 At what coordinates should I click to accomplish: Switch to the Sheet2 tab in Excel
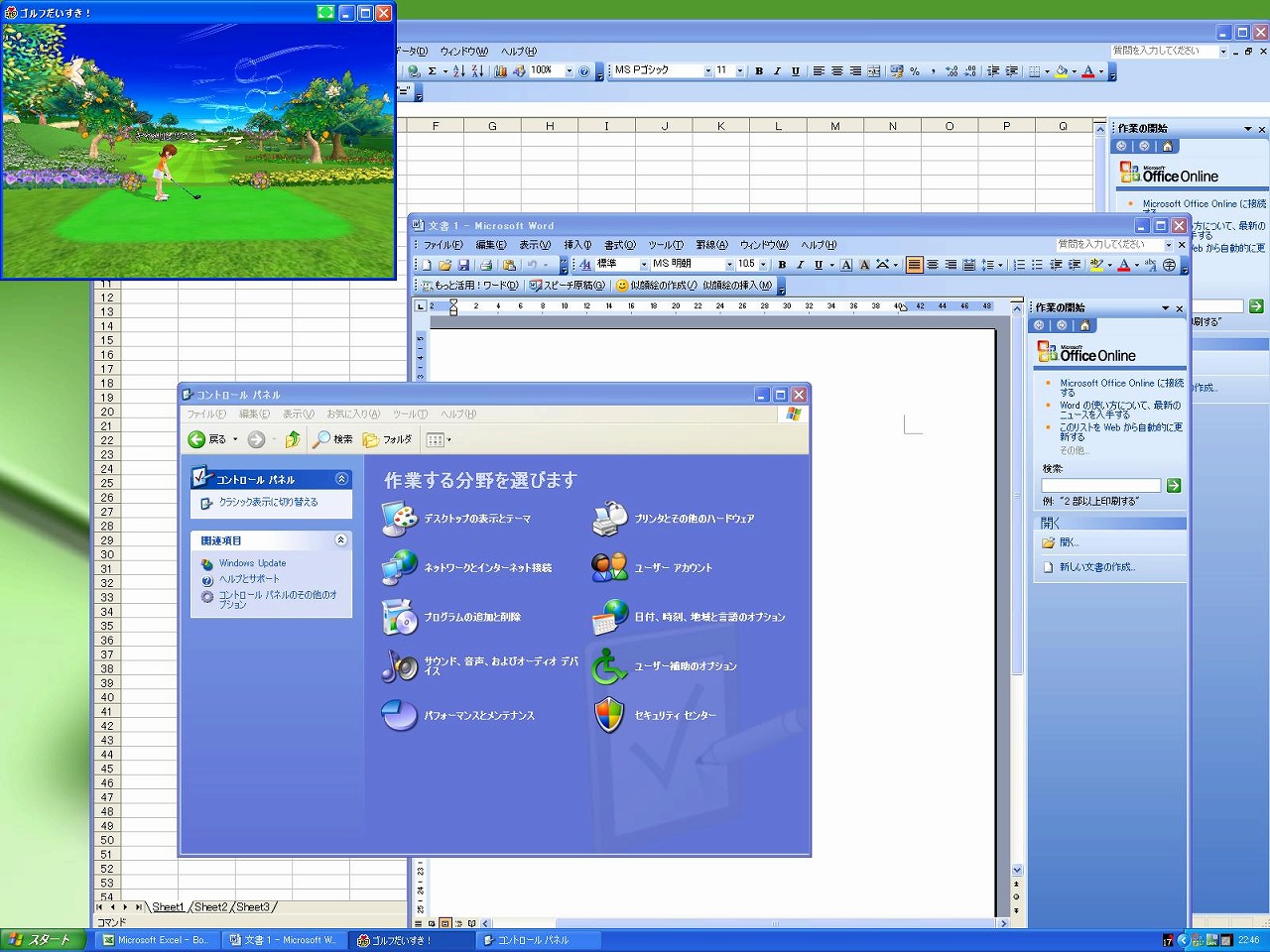(211, 906)
